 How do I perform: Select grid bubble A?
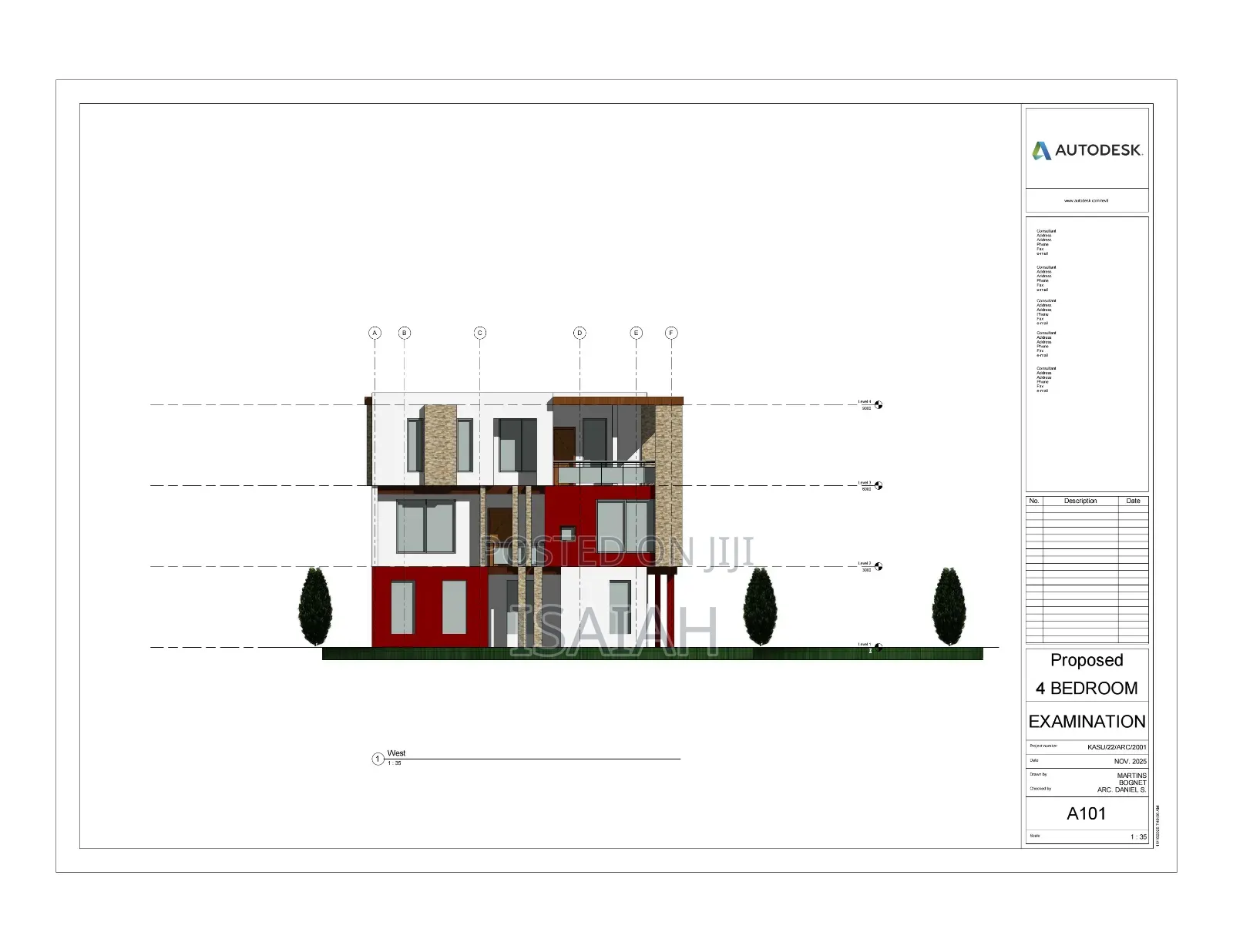click(x=375, y=333)
